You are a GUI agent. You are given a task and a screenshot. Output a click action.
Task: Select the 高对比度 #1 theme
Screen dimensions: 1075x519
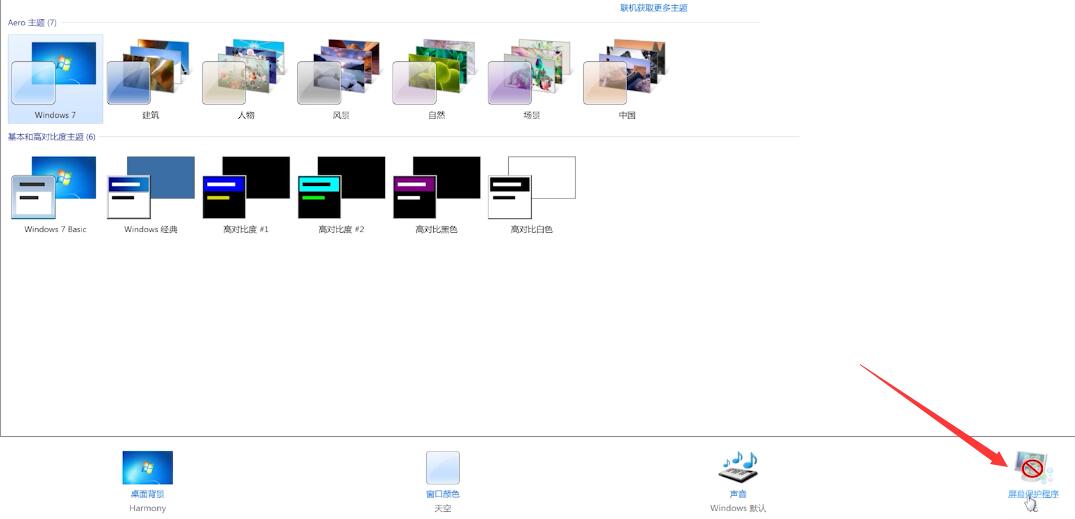coord(245,190)
